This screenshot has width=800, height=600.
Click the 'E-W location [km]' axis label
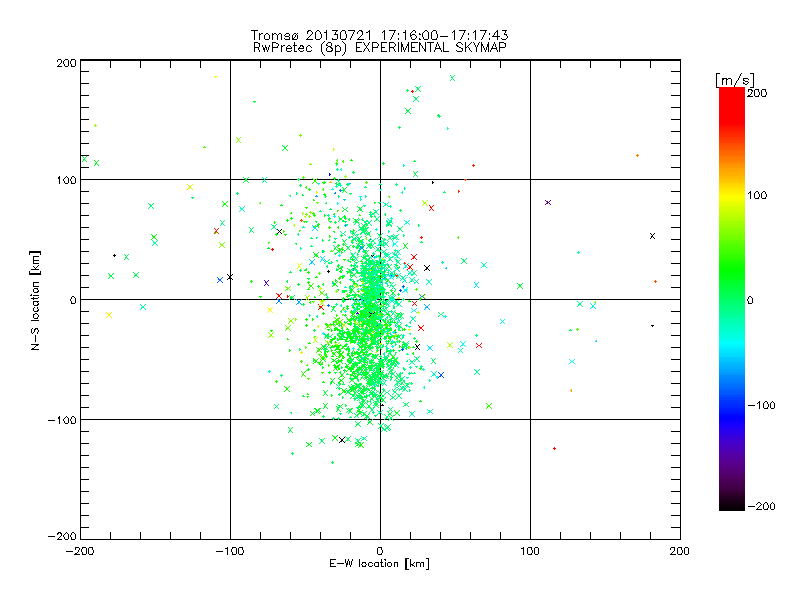(x=379, y=564)
